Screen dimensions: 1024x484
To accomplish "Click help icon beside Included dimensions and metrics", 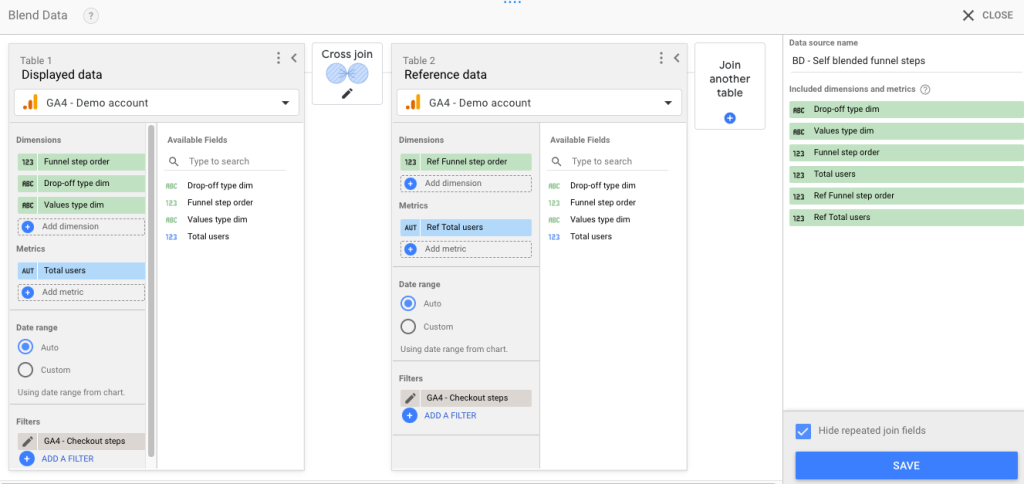I will [925, 89].
